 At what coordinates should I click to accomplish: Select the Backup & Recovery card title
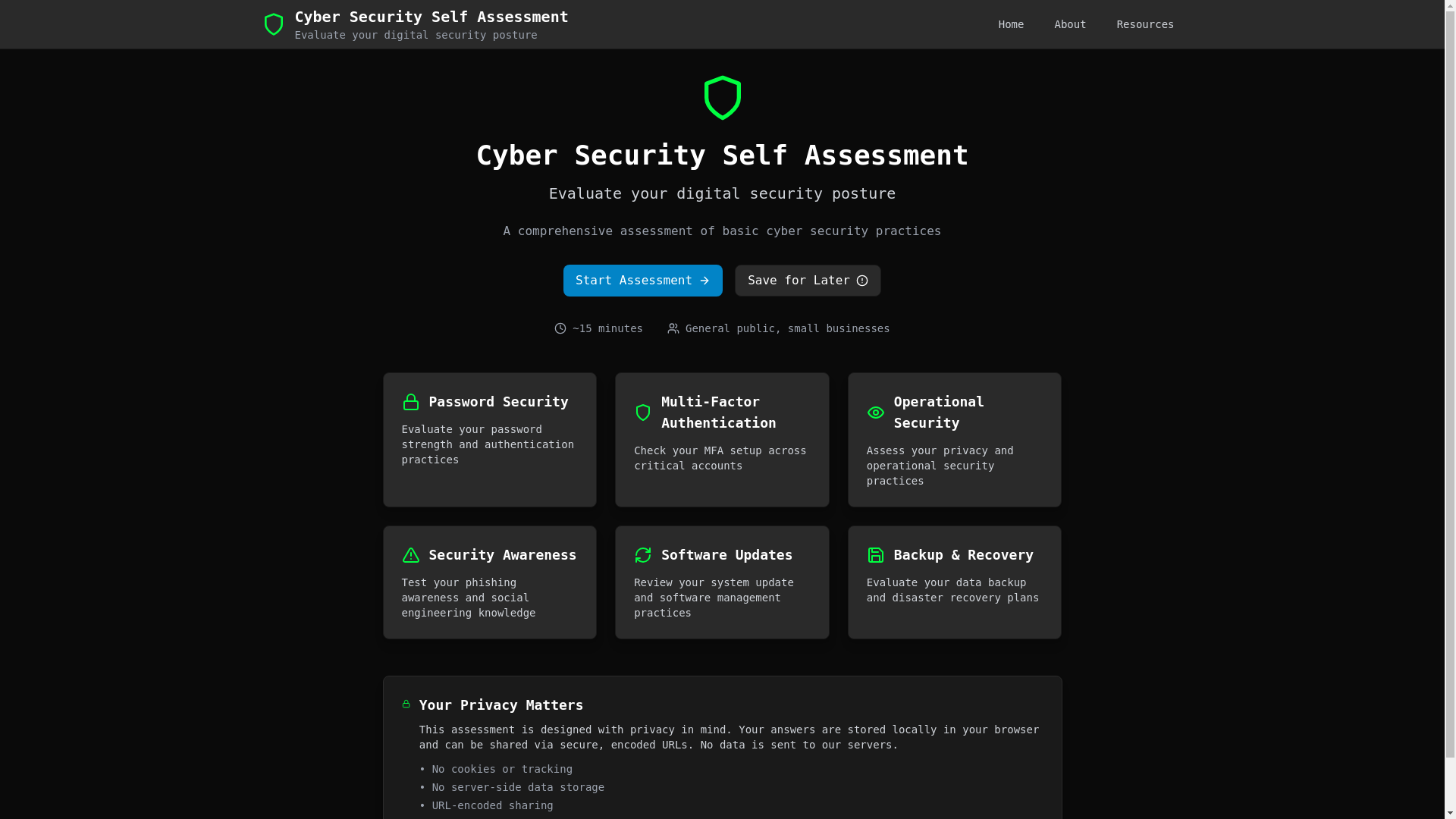click(963, 555)
